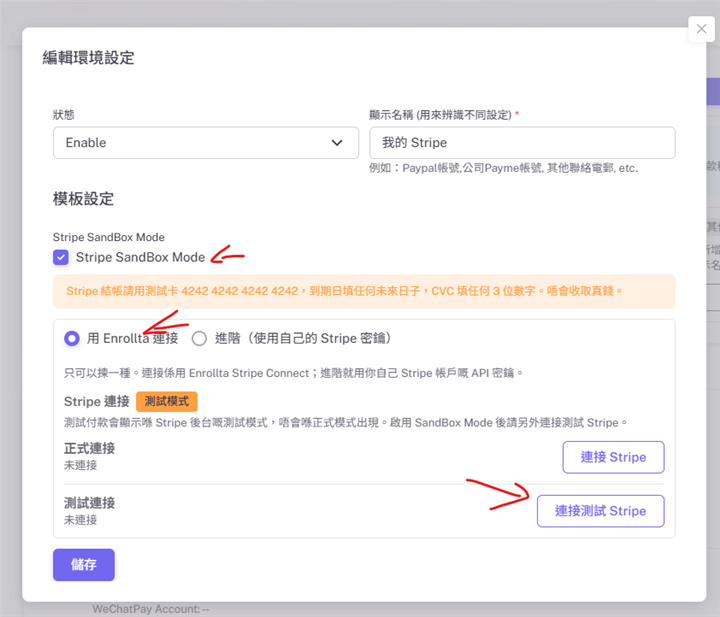Screen dimensions: 720x617
Task: Save settings with the 儲存 button
Action: [x=84, y=565]
